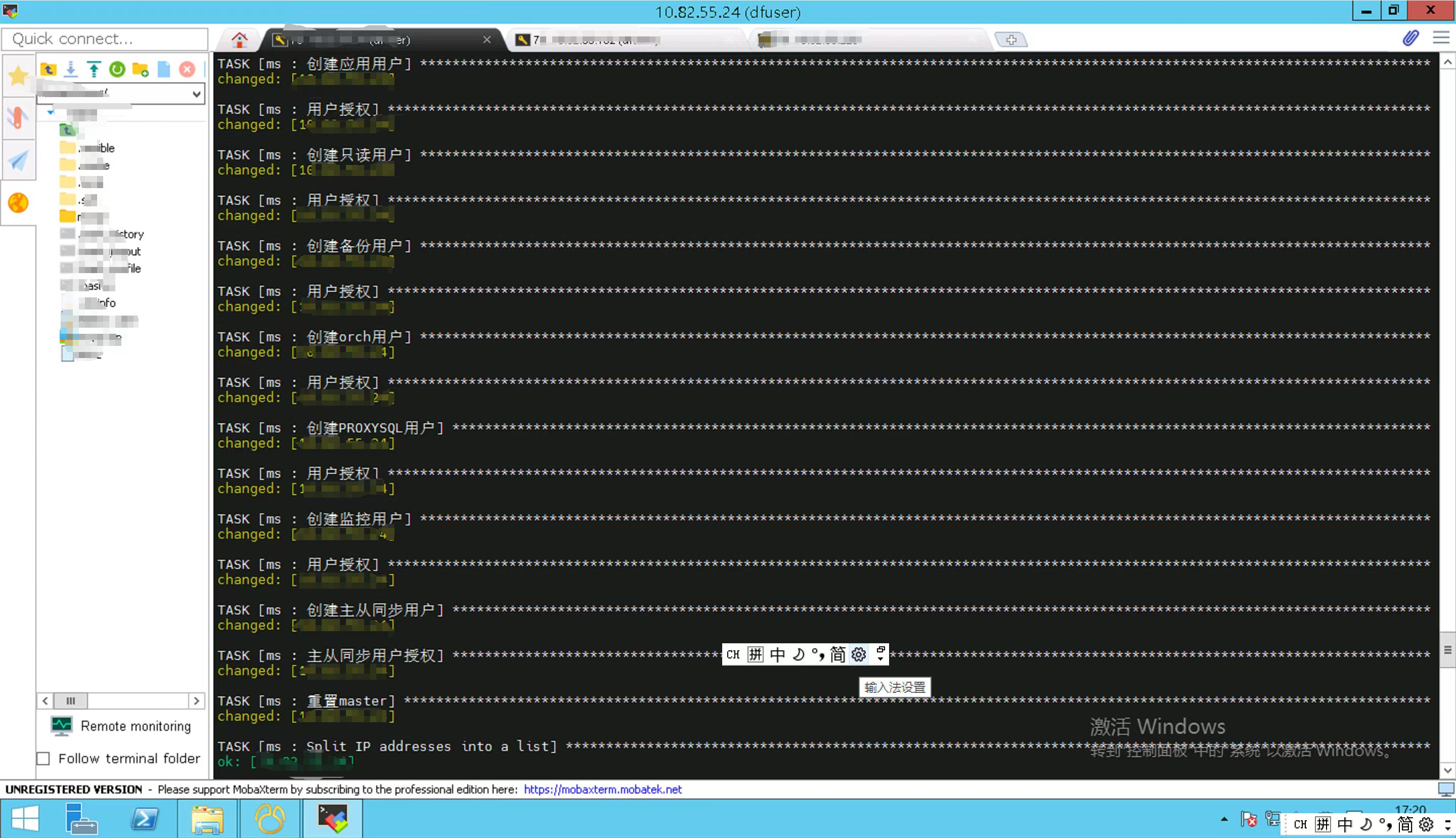1456x838 pixels.
Task: Refresh the SFTP folder listing
Action: (117, 70)
